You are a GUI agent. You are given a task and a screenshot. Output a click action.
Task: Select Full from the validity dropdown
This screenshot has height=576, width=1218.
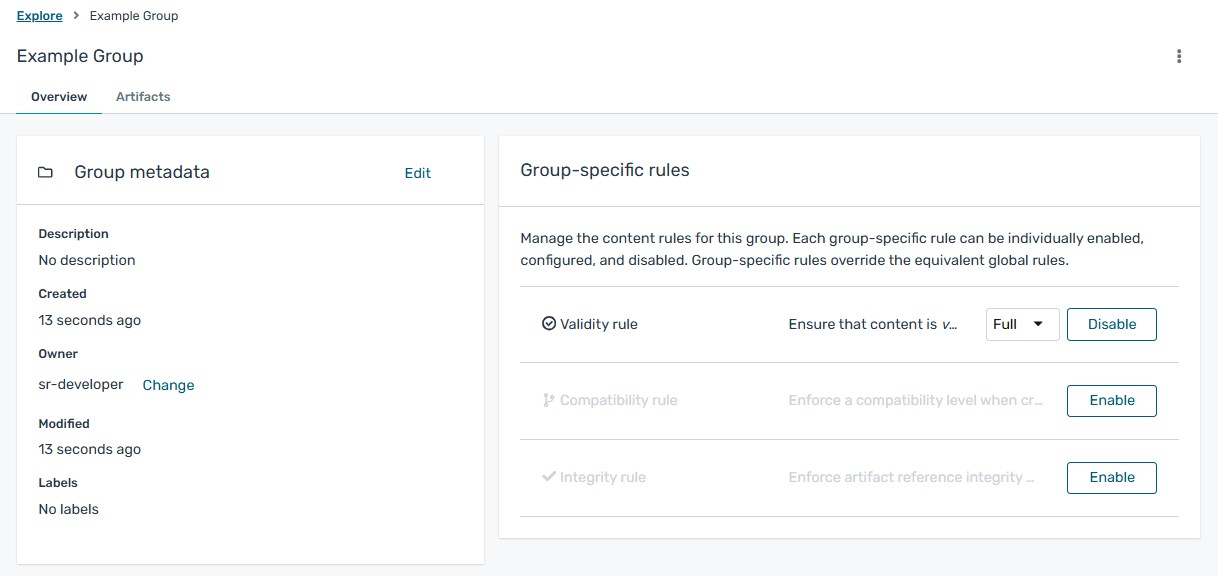point(1003,324)
